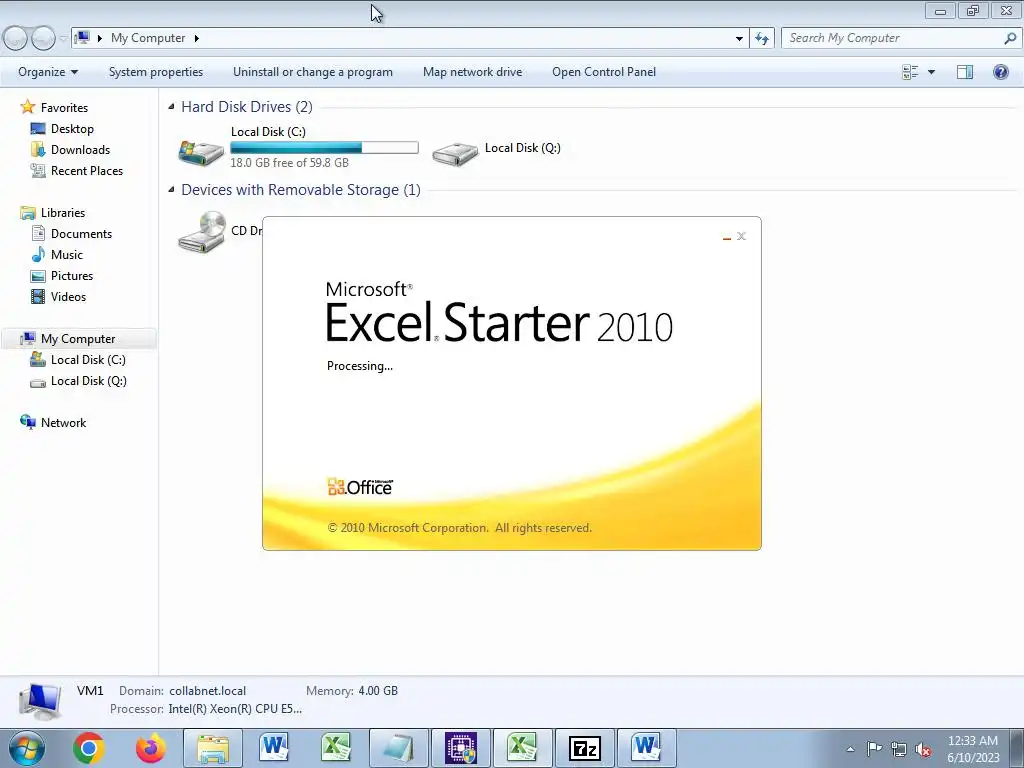This screenshot has width=1024, height=768.
Task: Open Control Panel from the toolbar
Action: click(604, 72)
